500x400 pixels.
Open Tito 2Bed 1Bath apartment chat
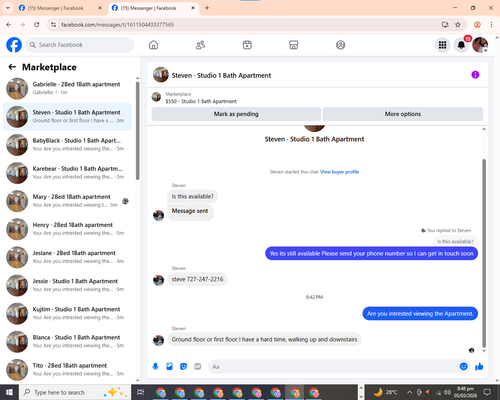click(x=67, y=370)
